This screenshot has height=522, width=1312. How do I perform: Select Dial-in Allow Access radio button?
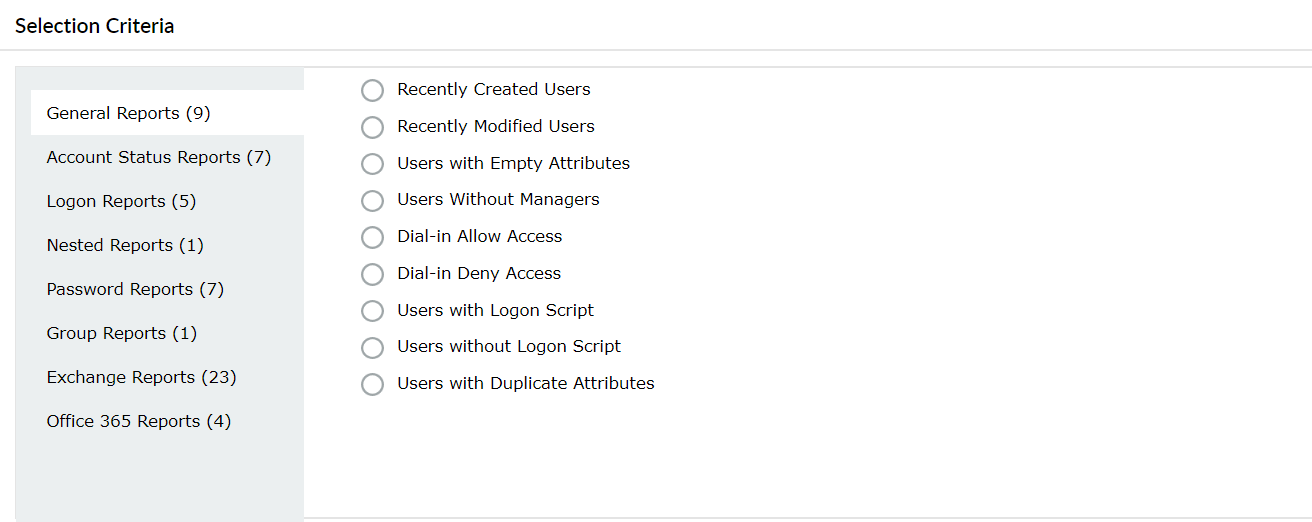(x=372, y=237)
